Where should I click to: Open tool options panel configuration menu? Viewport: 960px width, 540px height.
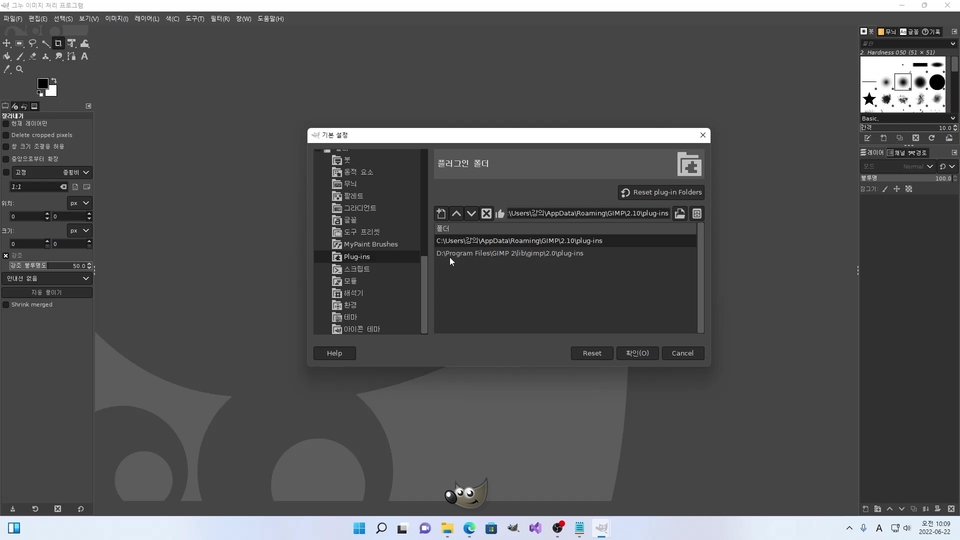click(88, 106)
